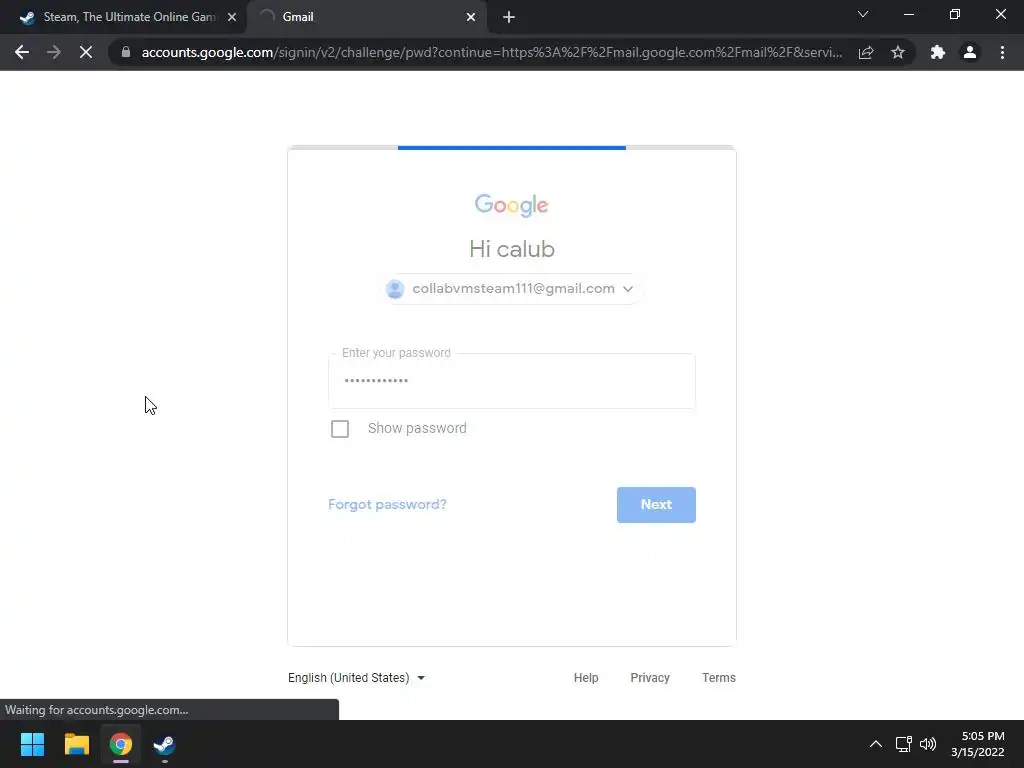The image size is (1024, 768).
Task: Open account switcher collabvmsteam111@gmail.com
Action: 511,289
